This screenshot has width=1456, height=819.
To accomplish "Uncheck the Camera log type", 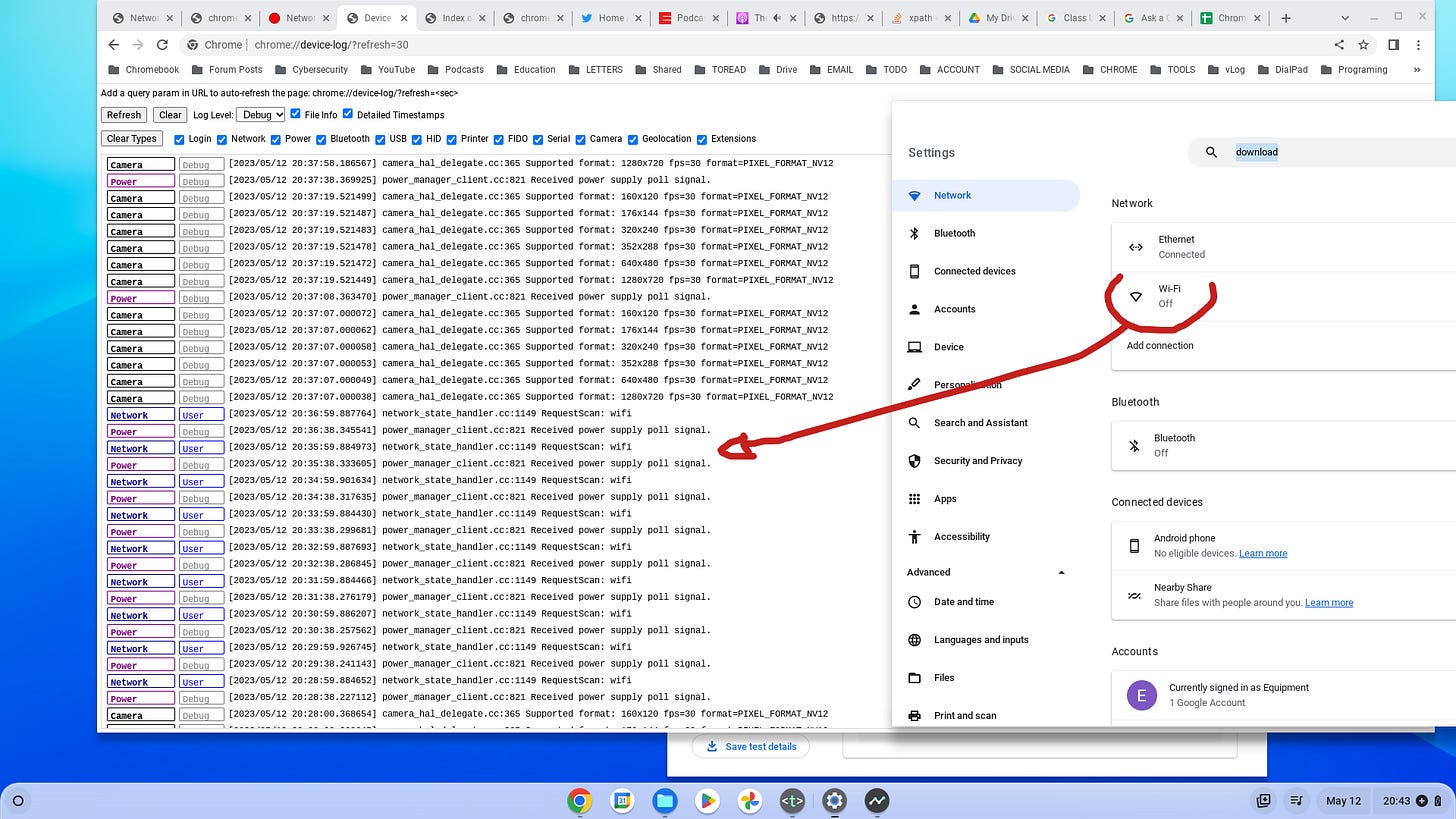I will coord(580,139).
